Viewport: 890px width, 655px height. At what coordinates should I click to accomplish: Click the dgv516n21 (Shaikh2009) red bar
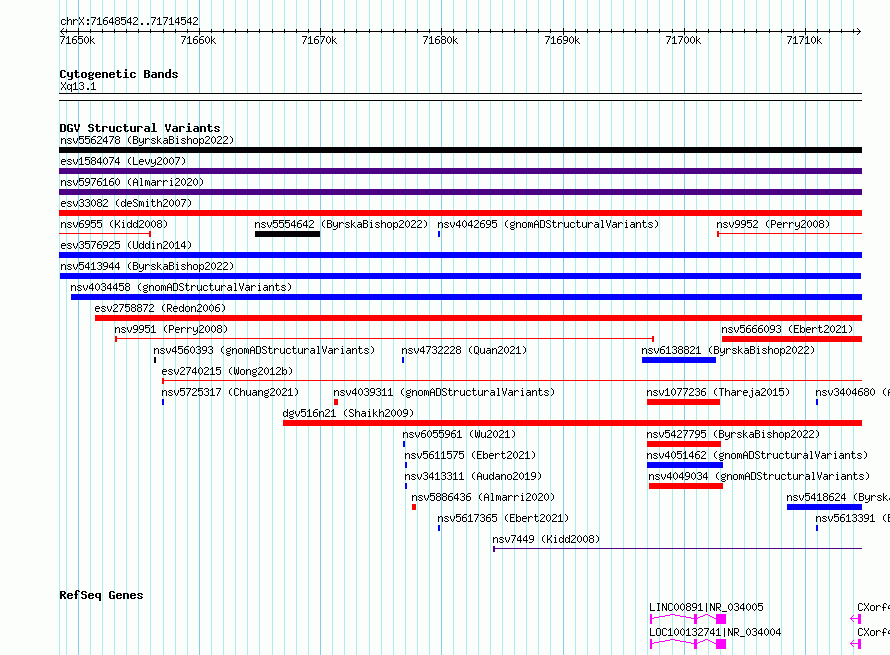[573, 423]
